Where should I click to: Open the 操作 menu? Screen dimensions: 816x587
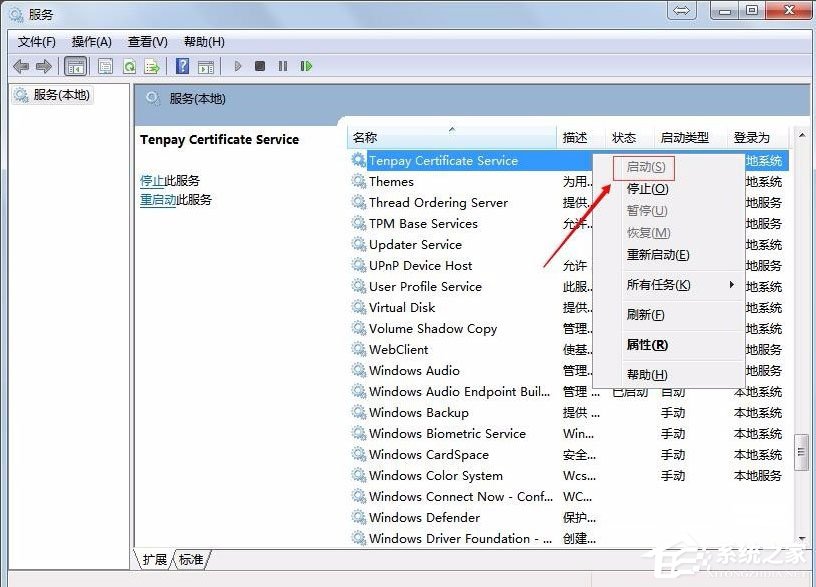coord(91,42)
